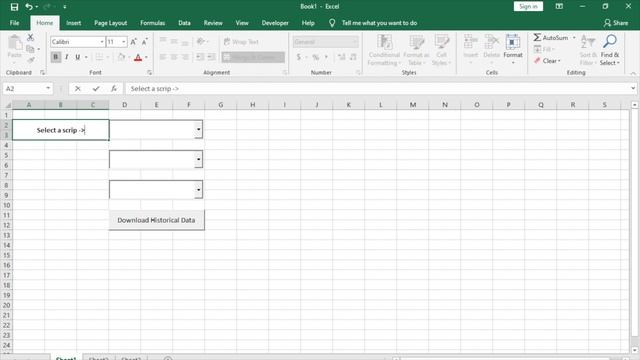Image resolution: width=640 pixels, height=360 pixels.
Task: Click the Ribbon Display Options icon
Action: pos(559,7)
